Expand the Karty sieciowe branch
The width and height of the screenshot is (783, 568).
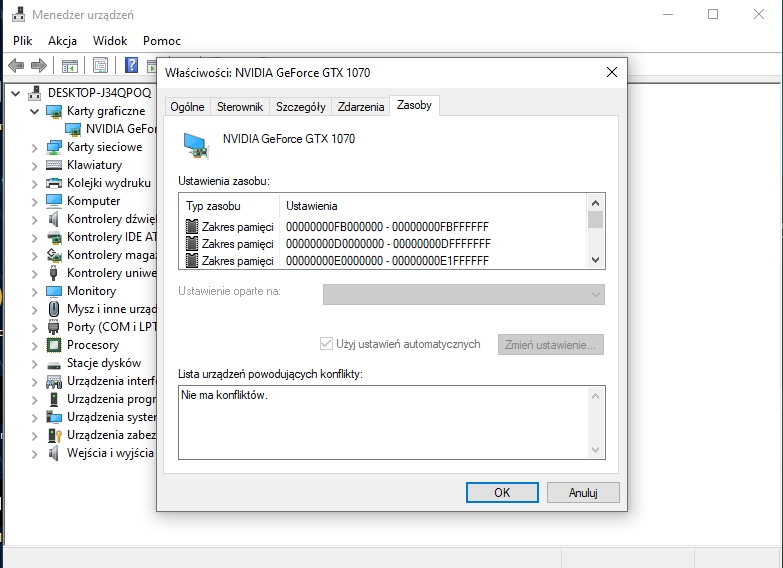(x=34, y=147)
